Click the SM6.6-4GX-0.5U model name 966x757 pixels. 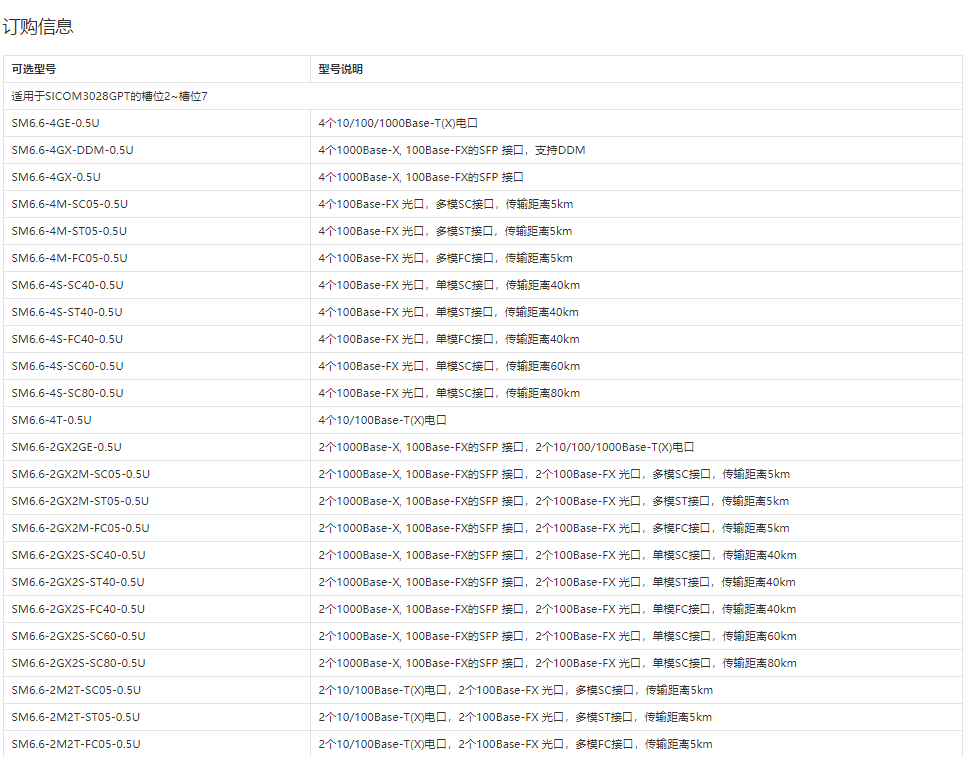(56, 178)
